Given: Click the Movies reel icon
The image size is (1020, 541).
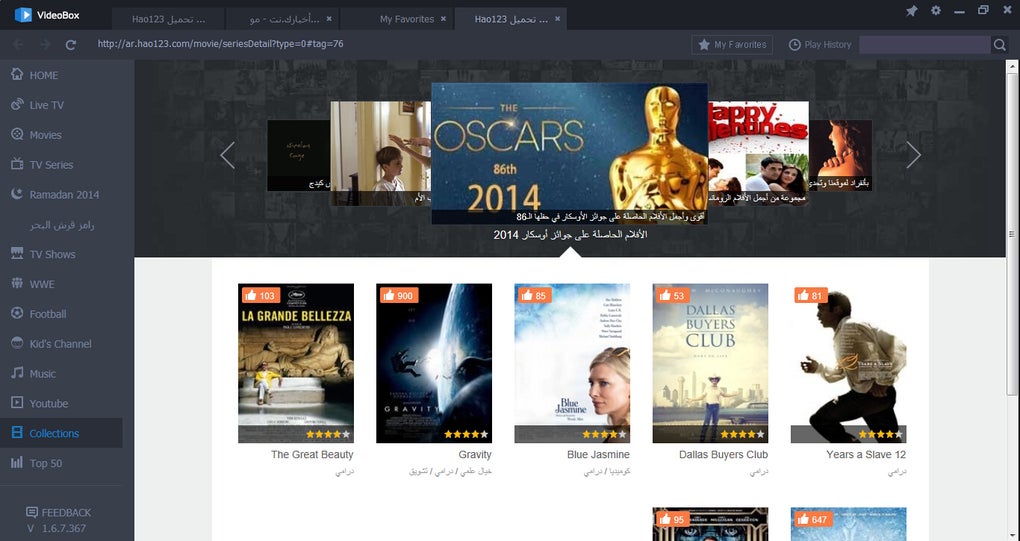Looking at the screenshot, I should (x=17, y=134).
